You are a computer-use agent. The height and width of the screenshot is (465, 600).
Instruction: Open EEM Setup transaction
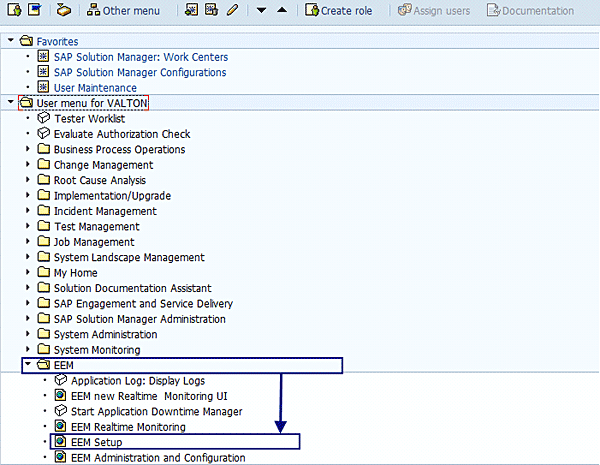point(95,442)
